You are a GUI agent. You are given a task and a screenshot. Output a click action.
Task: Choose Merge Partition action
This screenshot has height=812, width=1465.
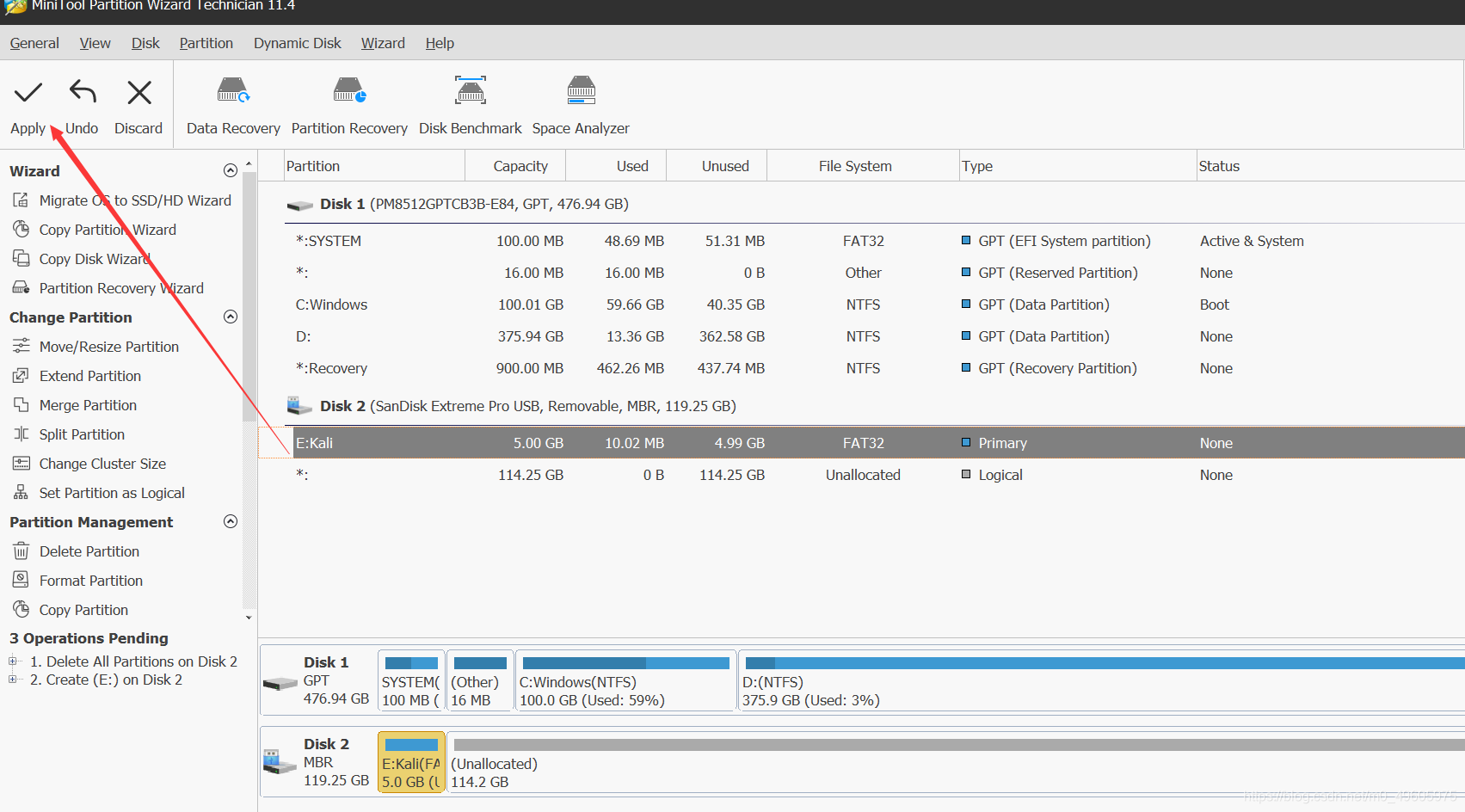pyautogui.click(x=88, y=405)
